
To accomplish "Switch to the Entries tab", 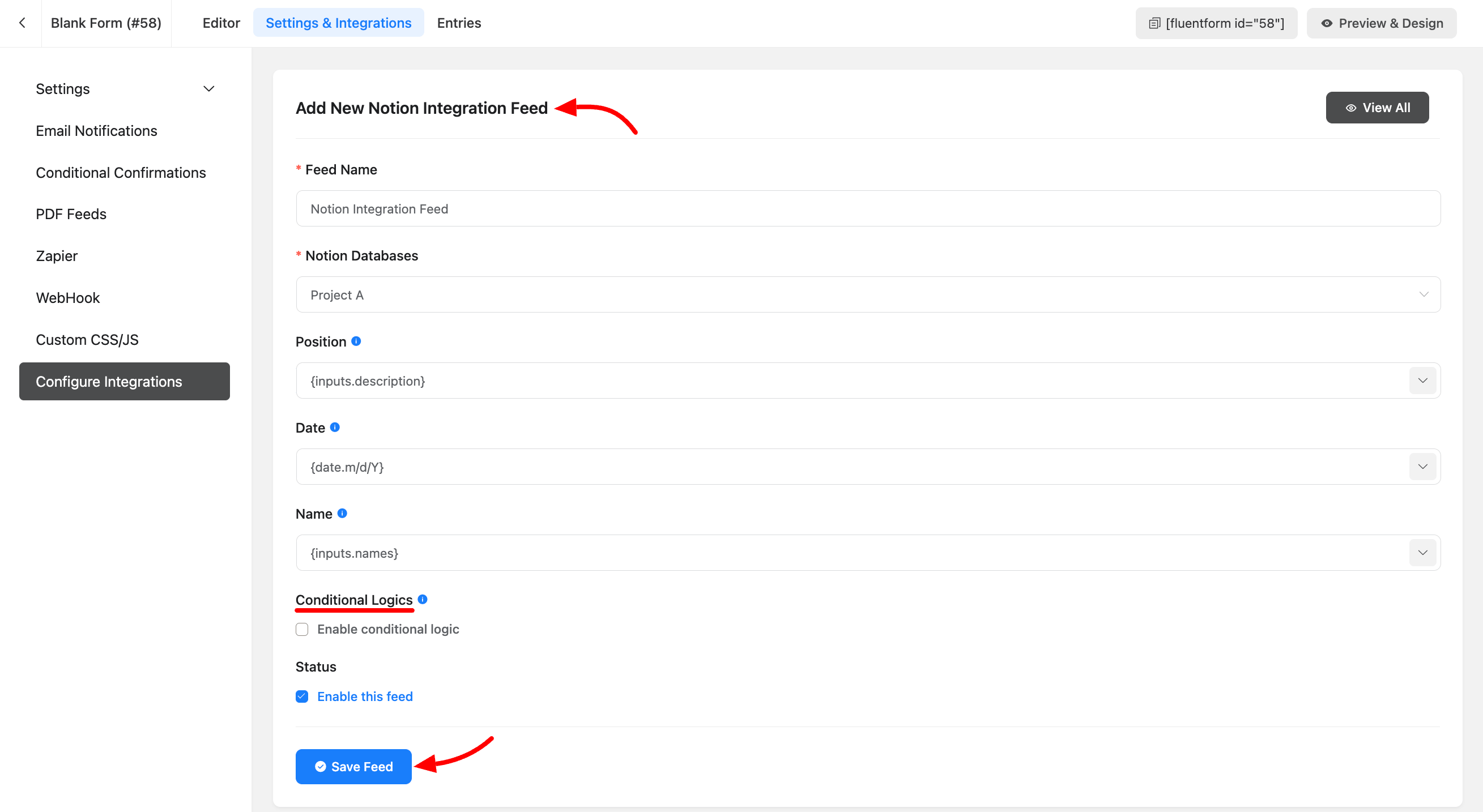I will 459,23.
